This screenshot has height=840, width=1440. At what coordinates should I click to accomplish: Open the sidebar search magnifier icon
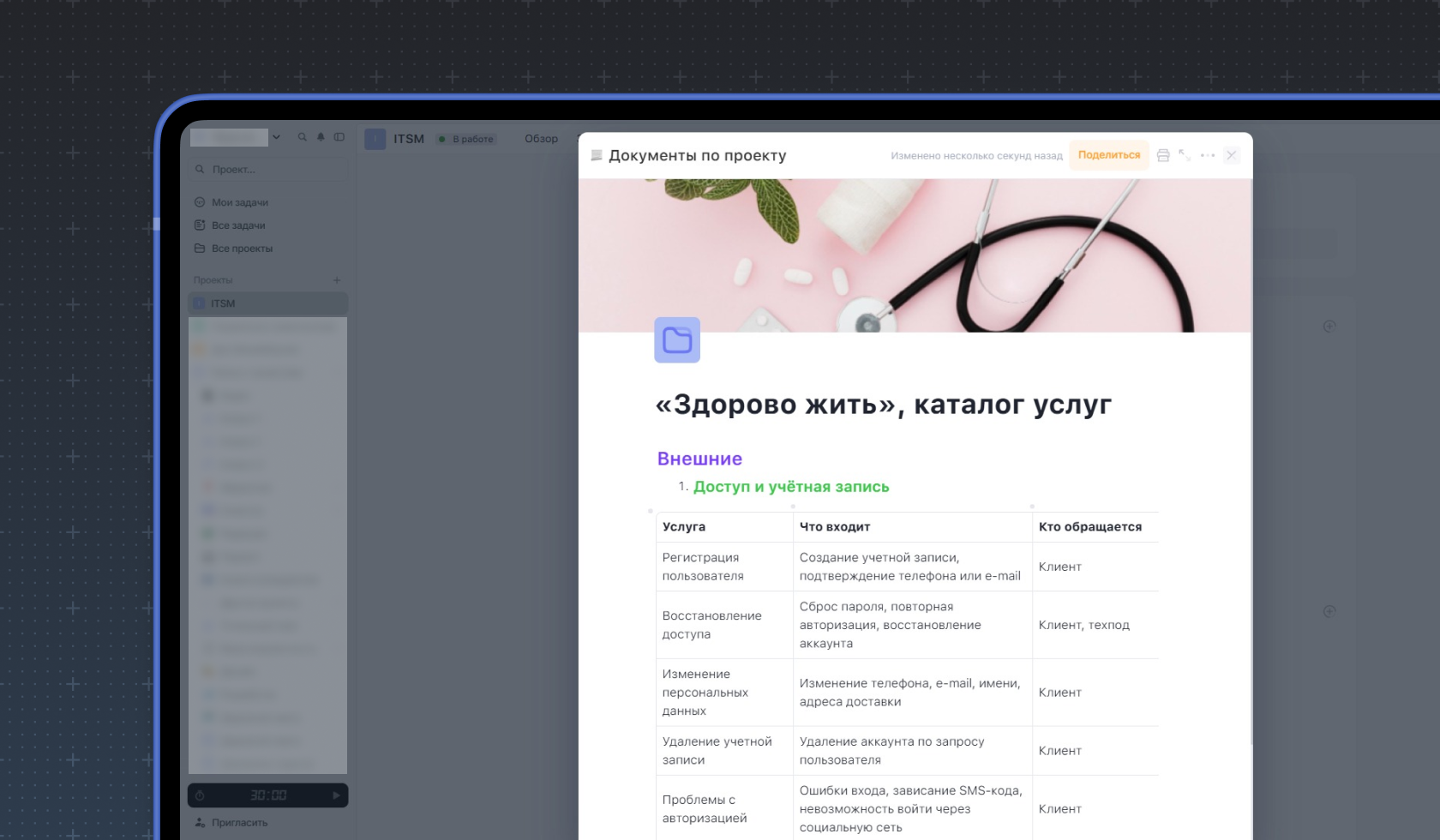pyautogui.click(x=303, y=137)
